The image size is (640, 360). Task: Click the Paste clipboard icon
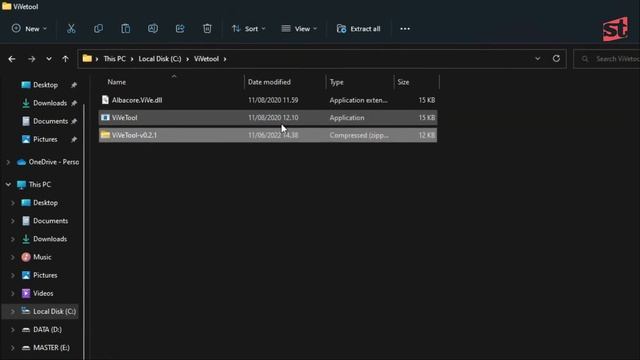pos(126,29)
